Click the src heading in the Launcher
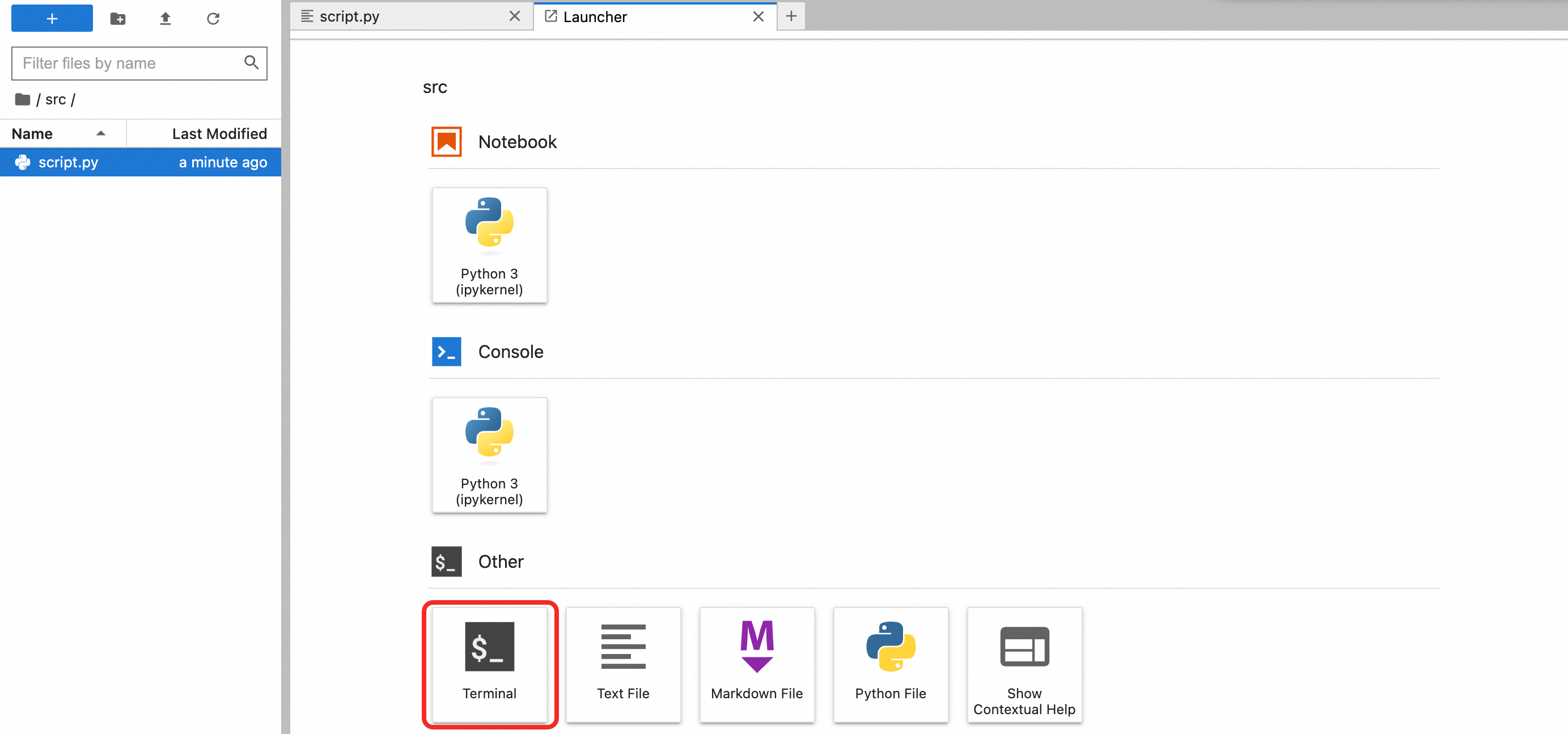The image size is (1568, 734). click(435, 87)
